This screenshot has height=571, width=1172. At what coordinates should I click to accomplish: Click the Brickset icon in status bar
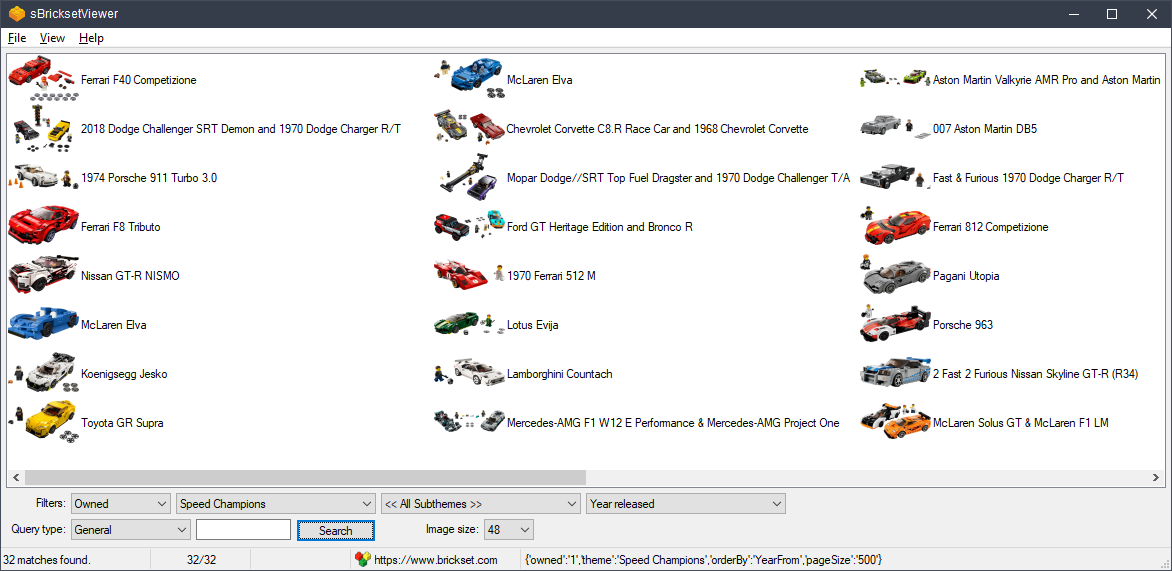(363, 560)
